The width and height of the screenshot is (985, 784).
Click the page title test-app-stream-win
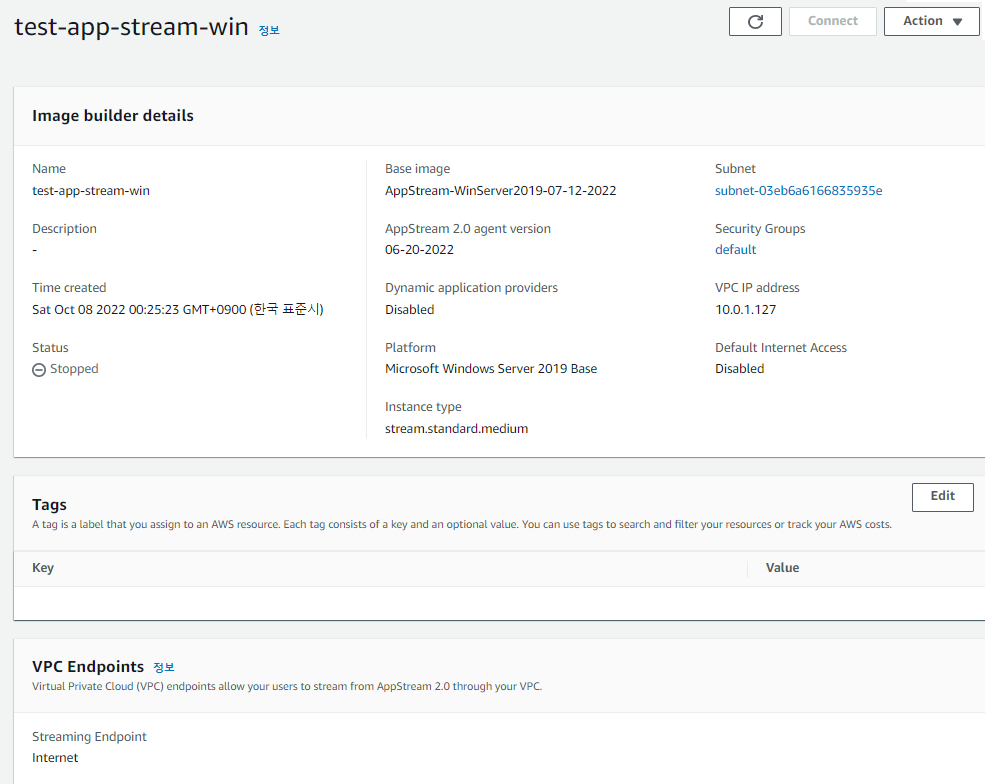tap(131, 27)
